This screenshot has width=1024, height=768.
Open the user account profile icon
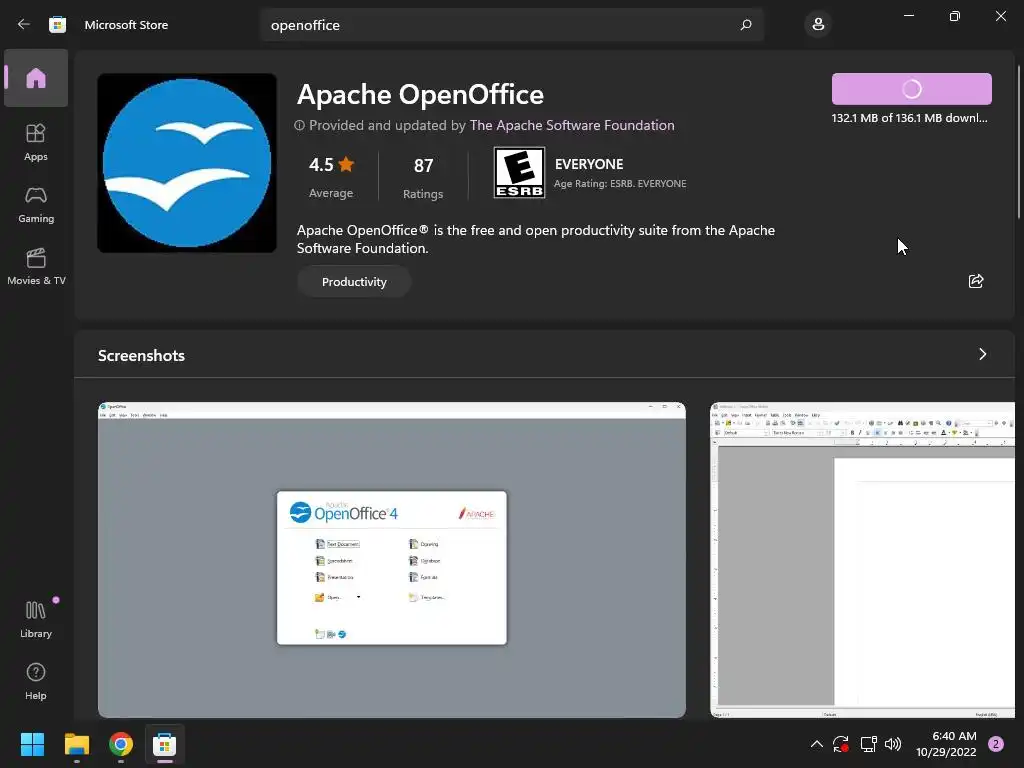[x=818, y=25]
